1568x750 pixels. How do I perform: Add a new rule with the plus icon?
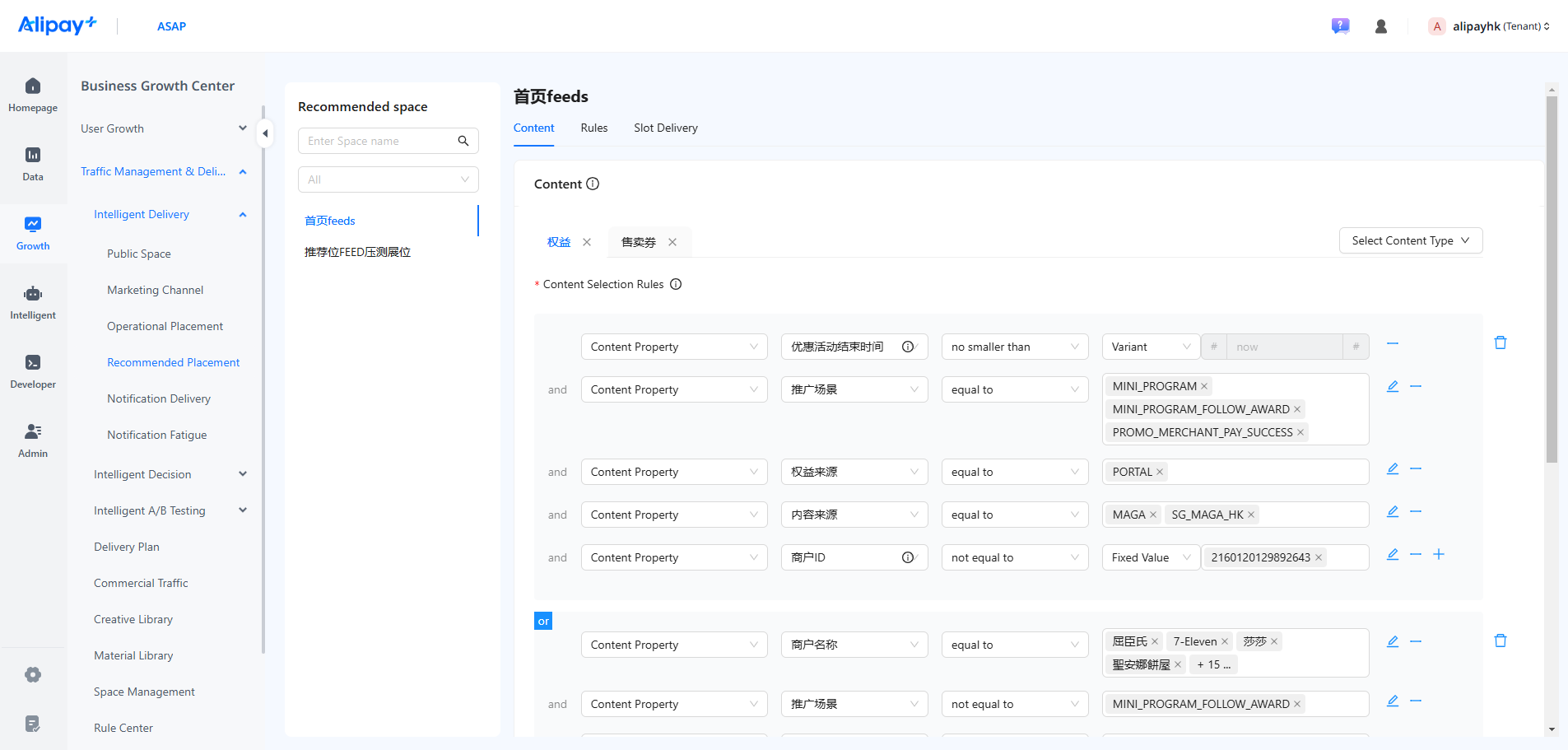(1439, 554)
